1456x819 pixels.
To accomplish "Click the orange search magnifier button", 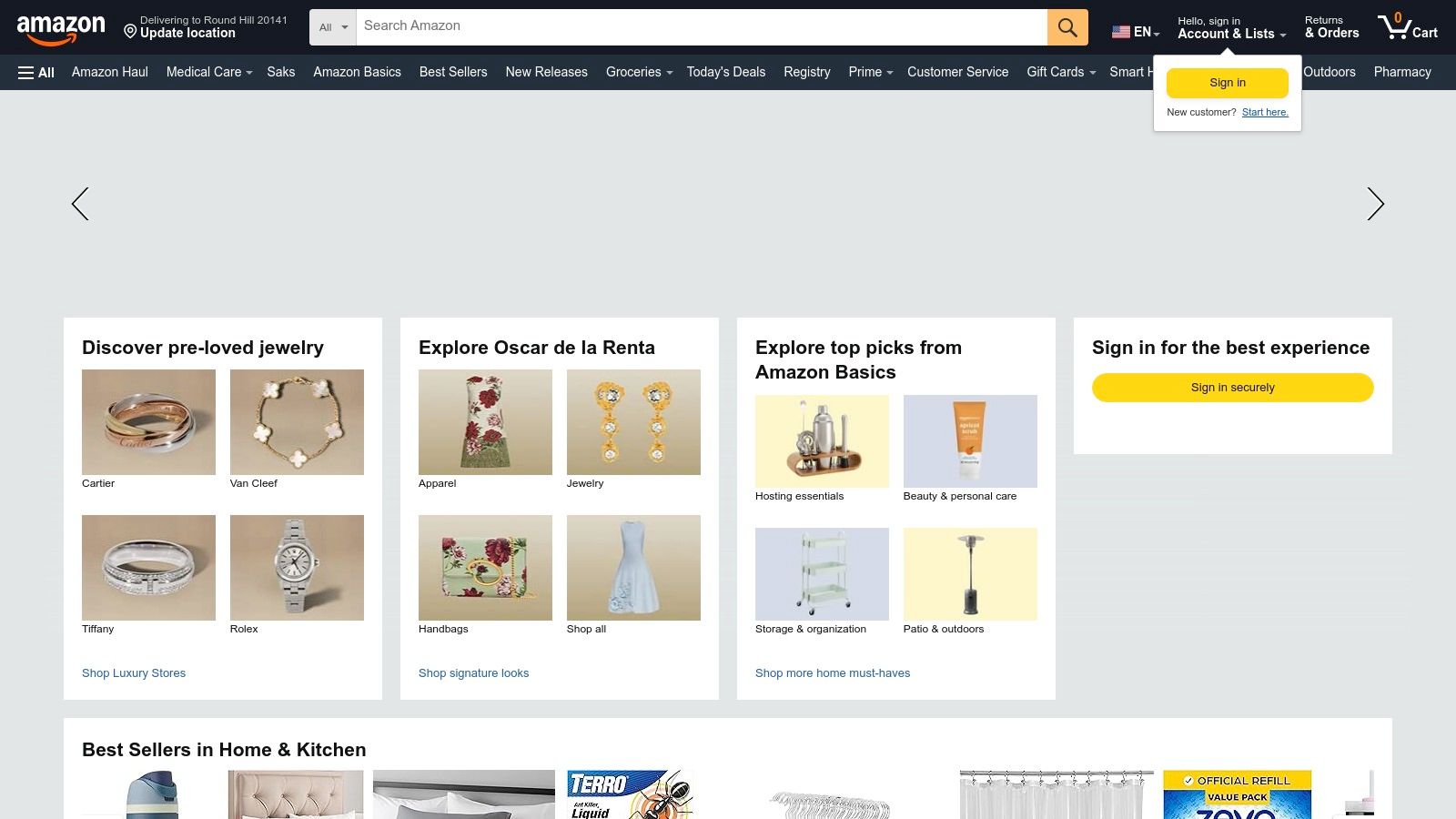I will [1067, 27].
